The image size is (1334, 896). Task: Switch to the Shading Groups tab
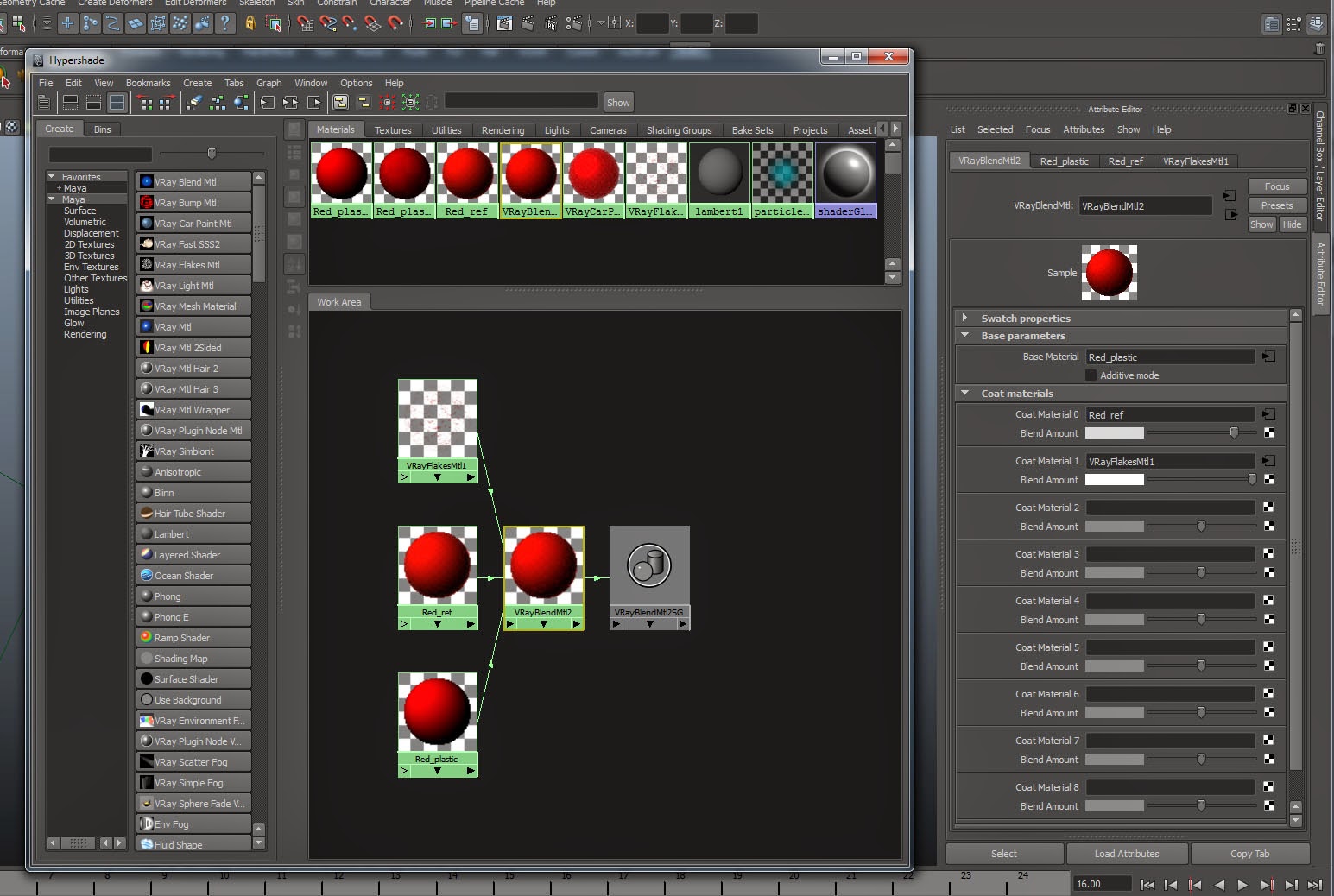pos(679,130)
